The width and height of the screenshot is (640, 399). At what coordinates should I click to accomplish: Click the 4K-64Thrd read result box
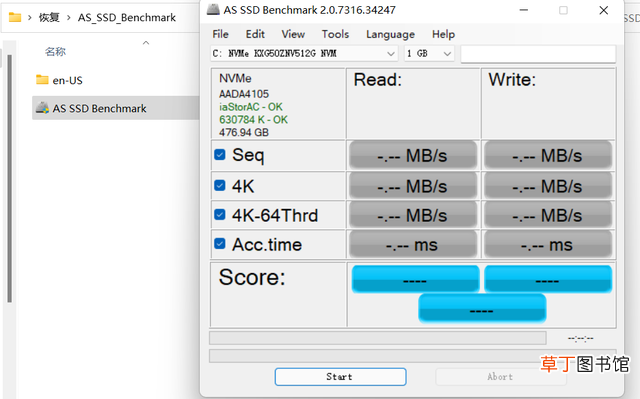[413, 215]
